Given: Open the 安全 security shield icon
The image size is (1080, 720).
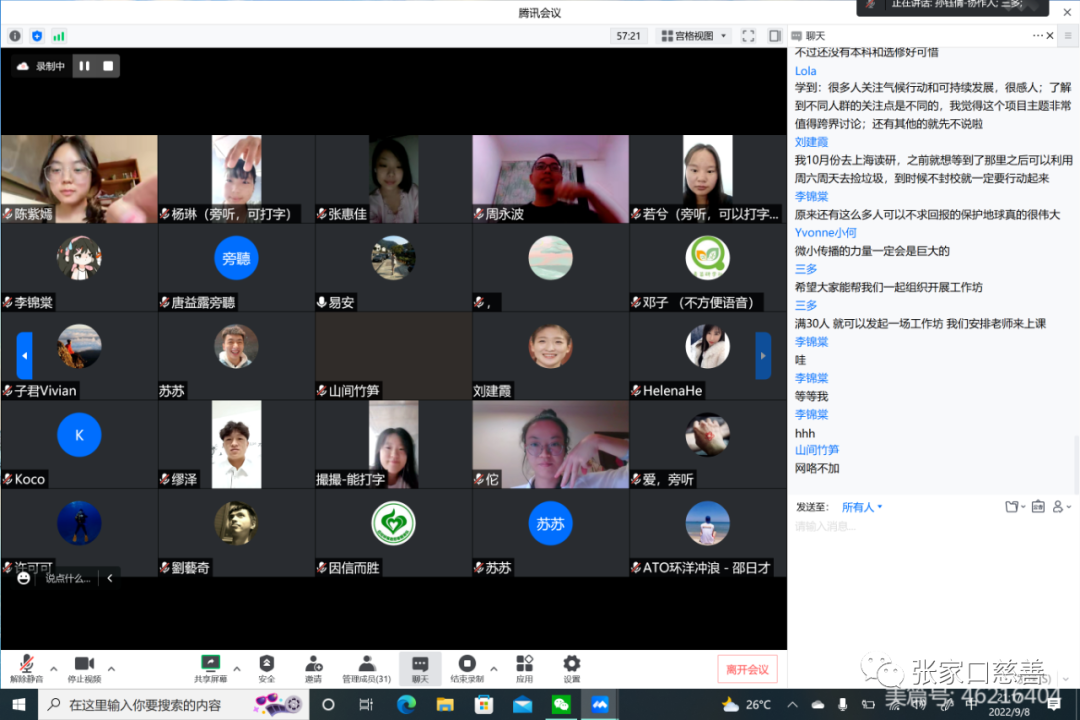Looking at the screenshot, I should coord(266,668).
